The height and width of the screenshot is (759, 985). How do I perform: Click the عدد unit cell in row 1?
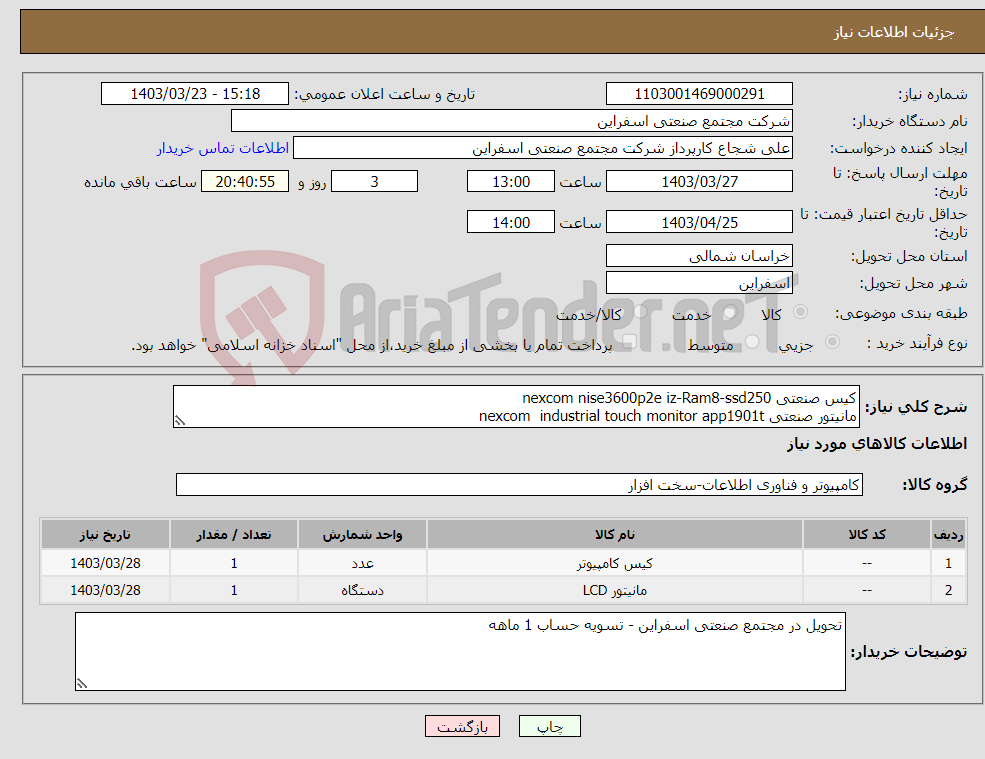tap(362, 563)
